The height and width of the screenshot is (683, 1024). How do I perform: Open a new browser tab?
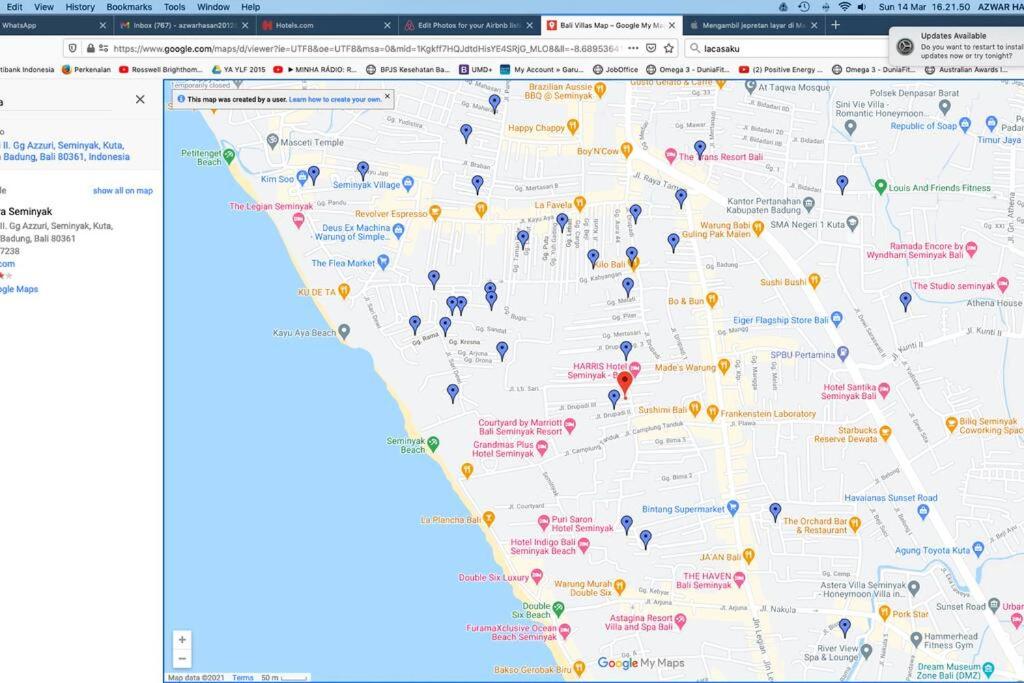835,25
